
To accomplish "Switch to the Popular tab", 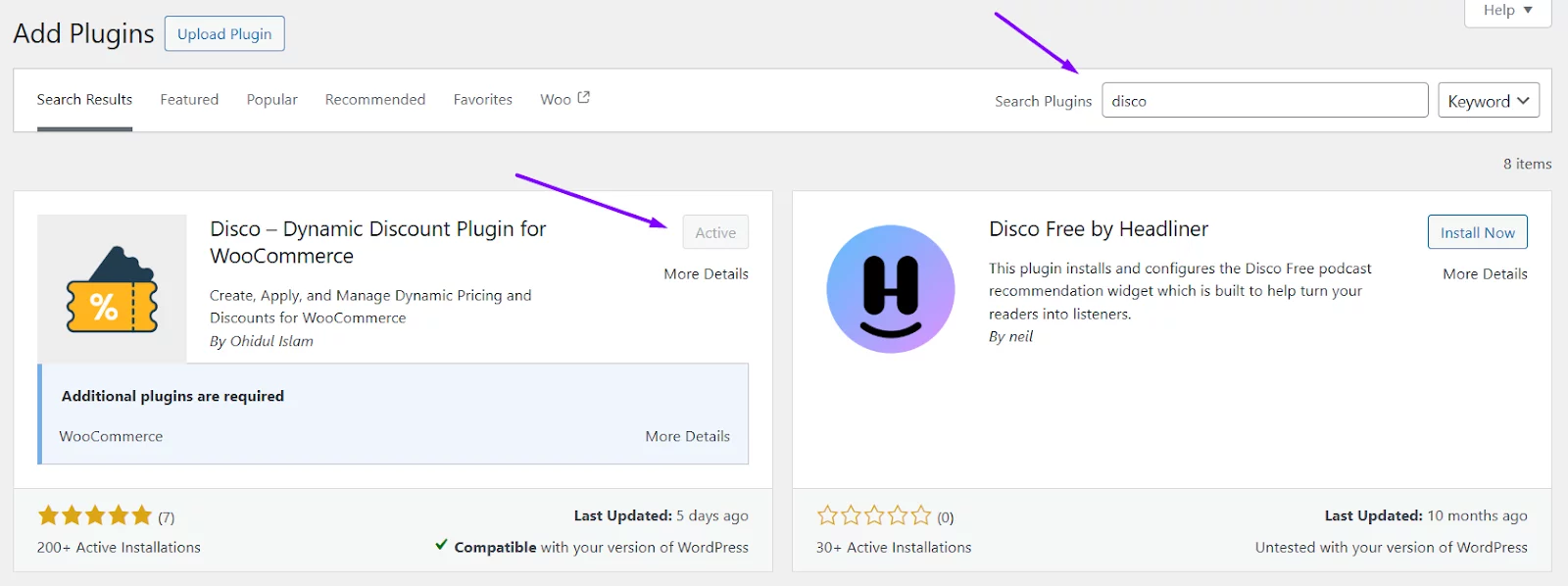I will point(271,100).
